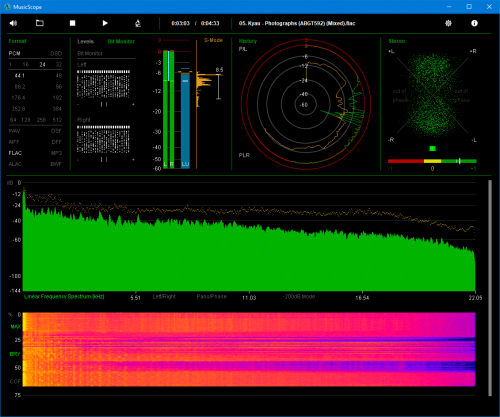Click the P/L label in History view

tap(243, 49)
